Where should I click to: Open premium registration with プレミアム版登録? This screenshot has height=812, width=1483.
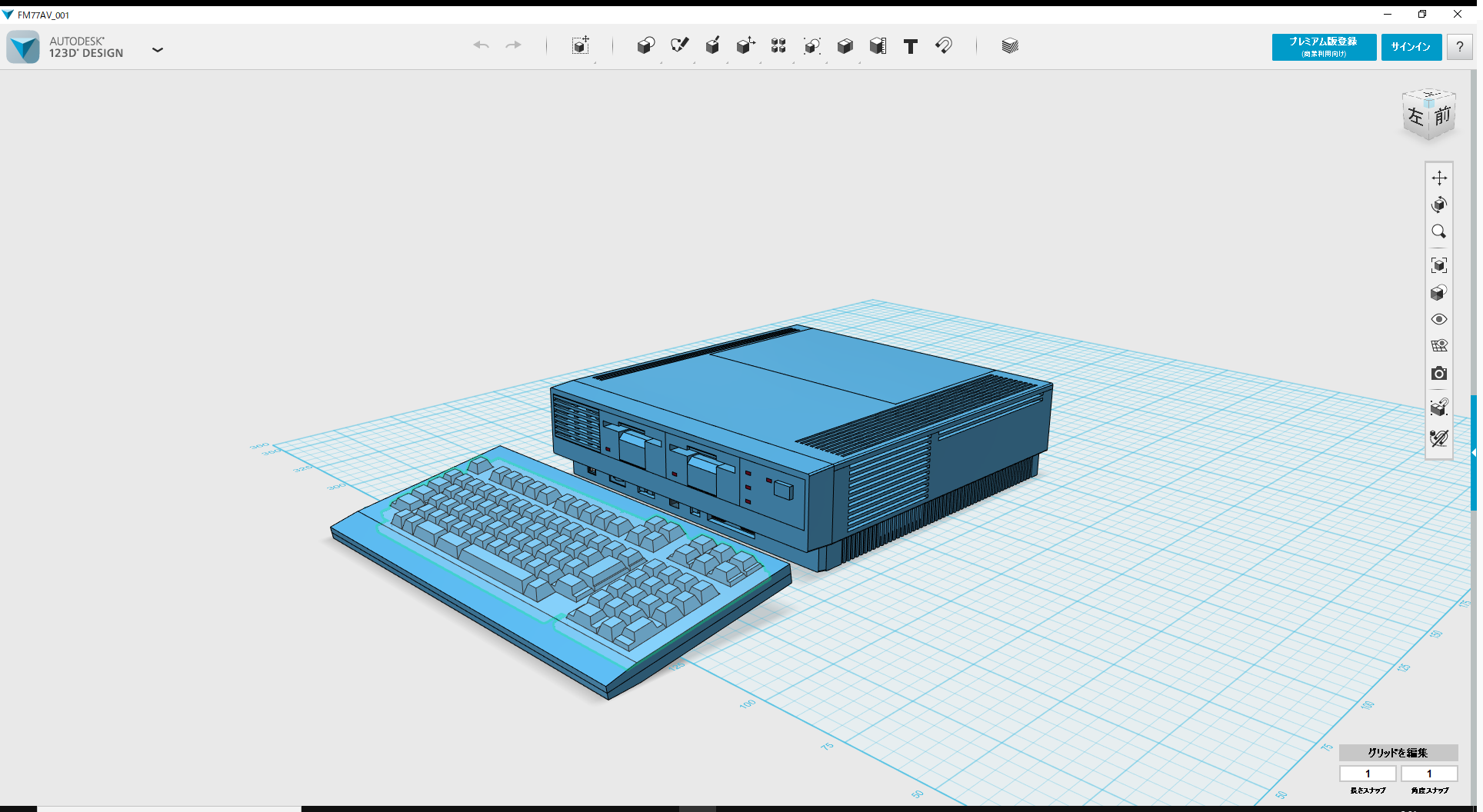click(1323, 47)
